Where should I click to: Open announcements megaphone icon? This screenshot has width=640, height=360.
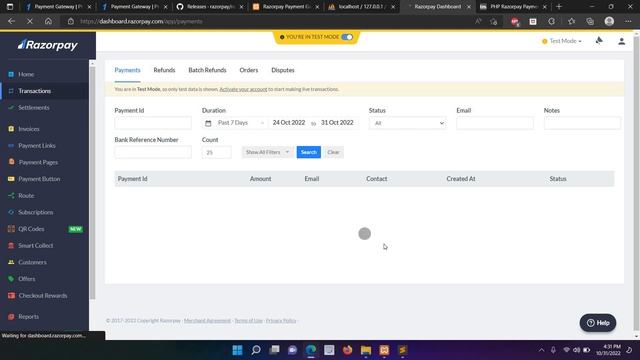[x=599, y=40]
